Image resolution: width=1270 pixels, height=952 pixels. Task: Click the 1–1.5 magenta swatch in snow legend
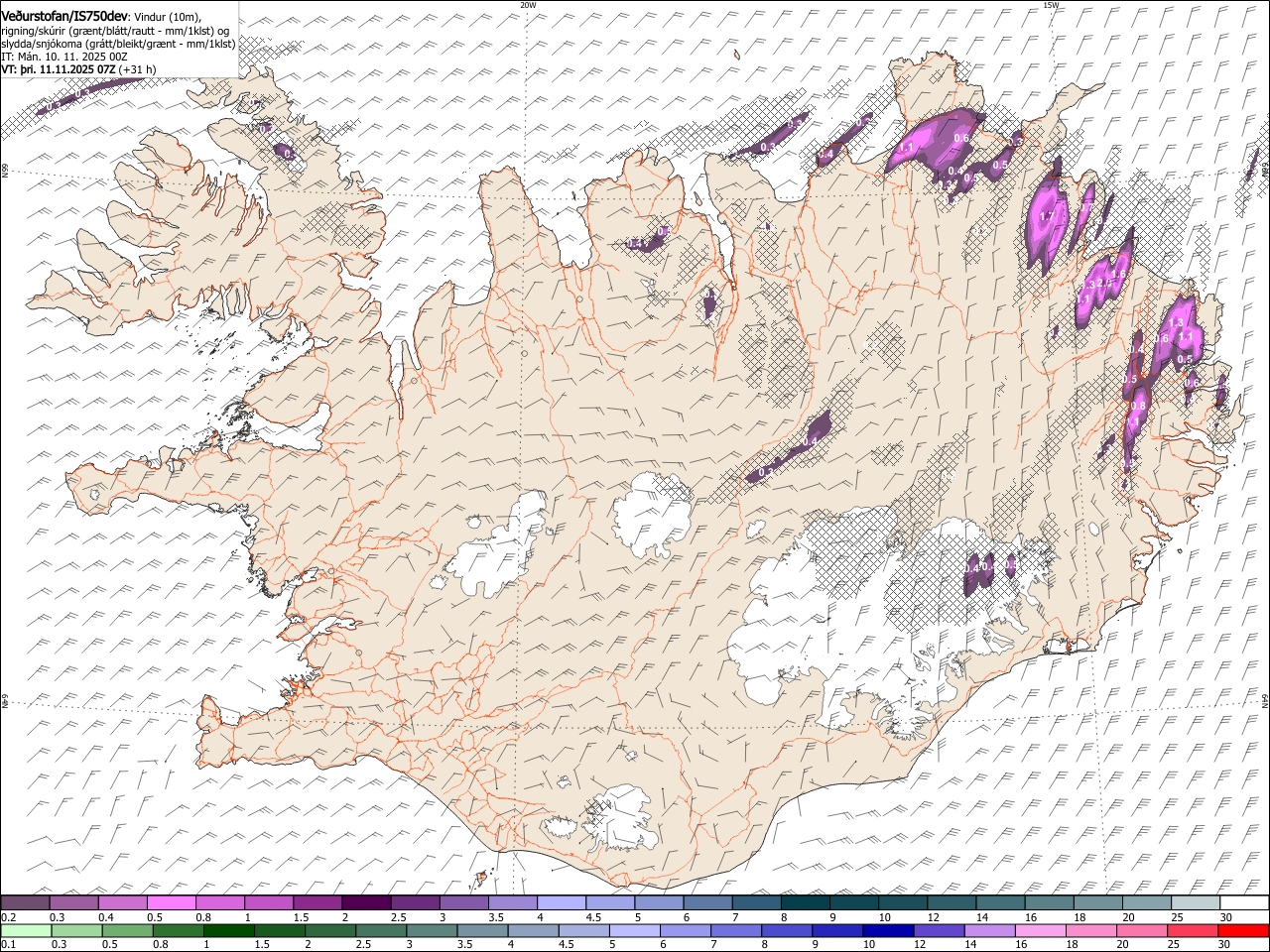click(x=269, y=903)
